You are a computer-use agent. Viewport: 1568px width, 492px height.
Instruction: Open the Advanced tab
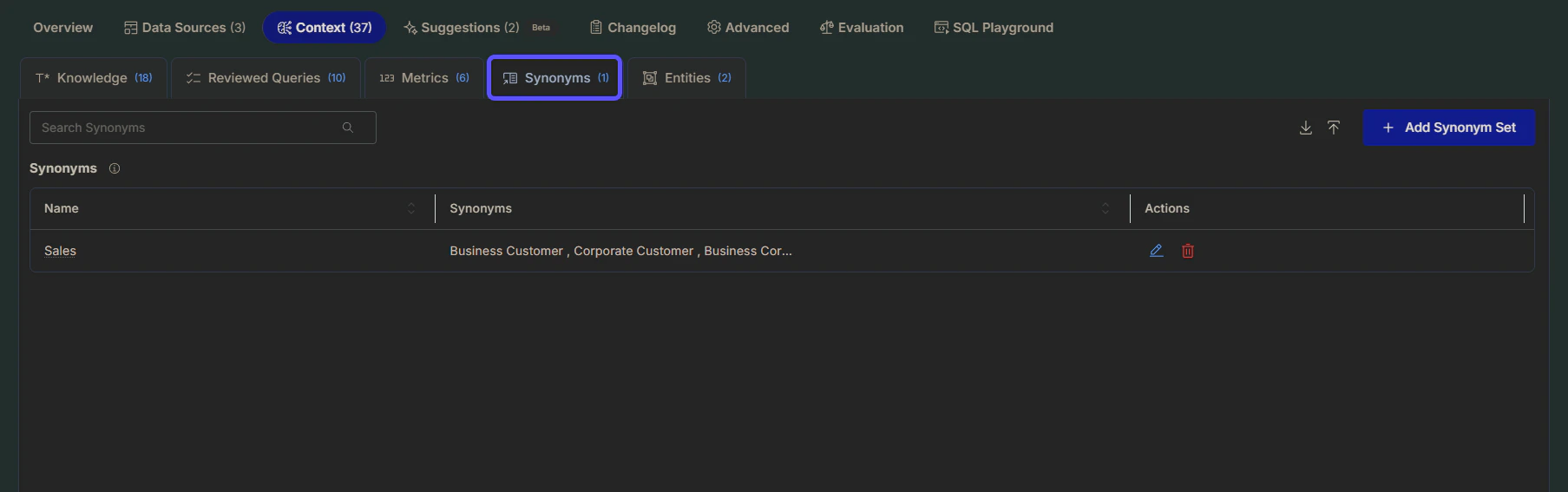tap(748, 28)
